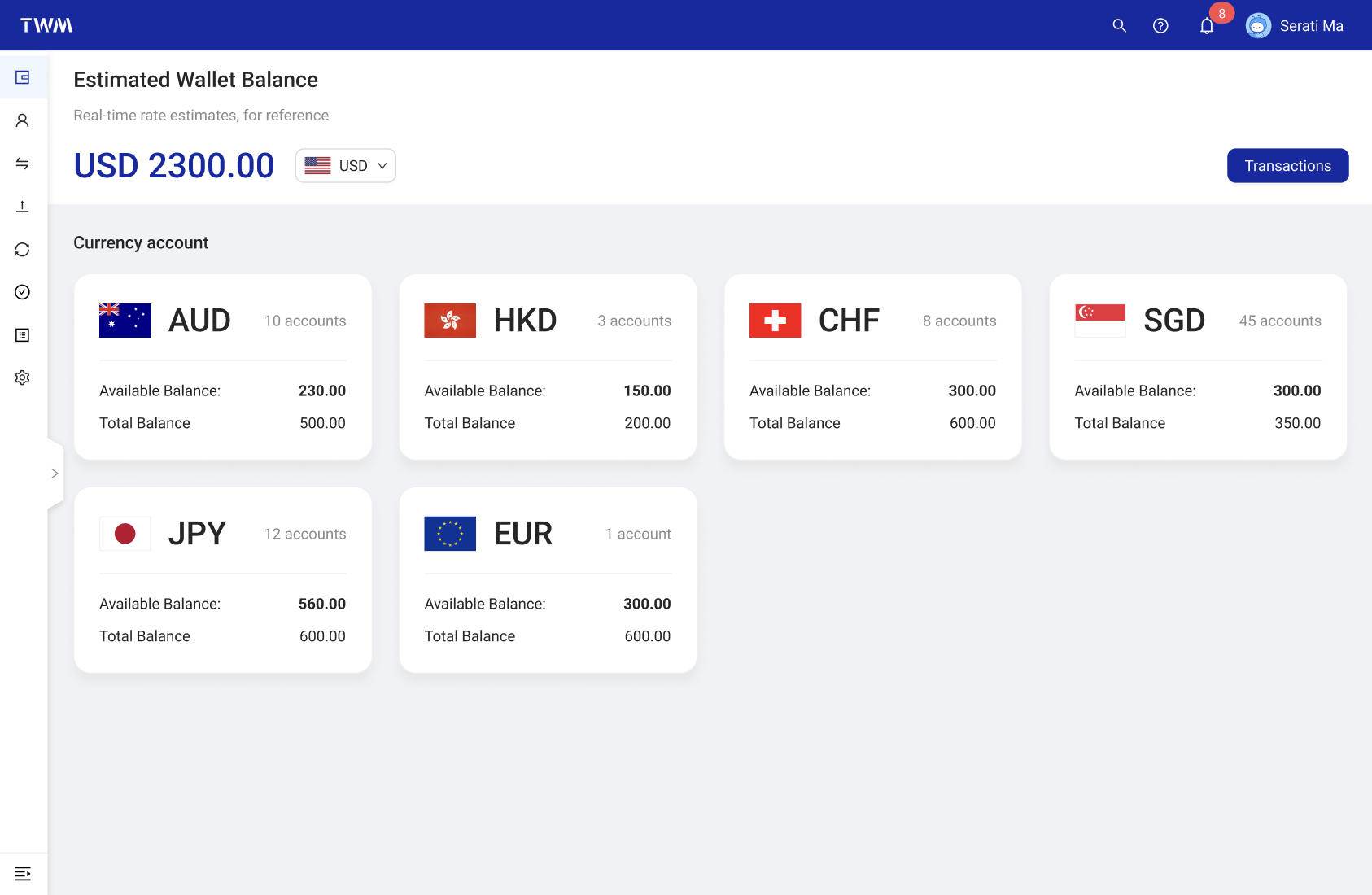Open the HKD currency card
The width and height of the screenshot is (1372, 895).
(548, 367)
